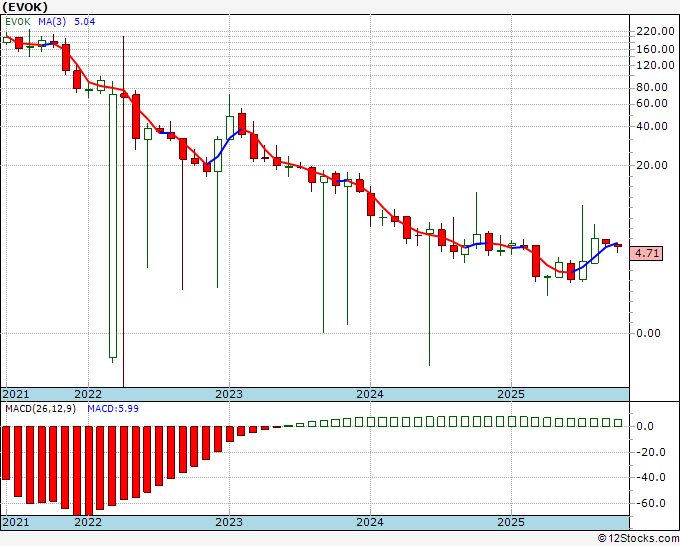Click the 2023 label on price chart axis
The image size is (680, 546).
229,394
